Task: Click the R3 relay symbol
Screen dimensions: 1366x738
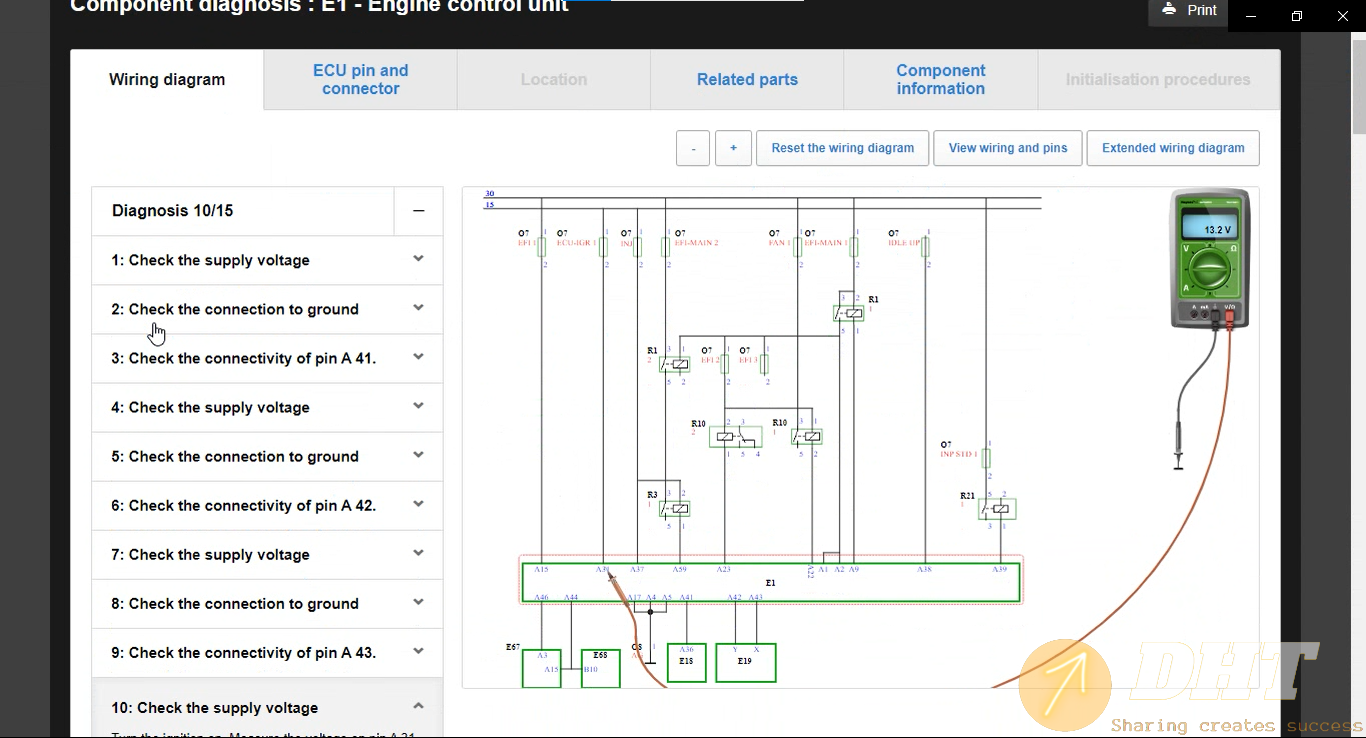Action: (x=675, y=509)
